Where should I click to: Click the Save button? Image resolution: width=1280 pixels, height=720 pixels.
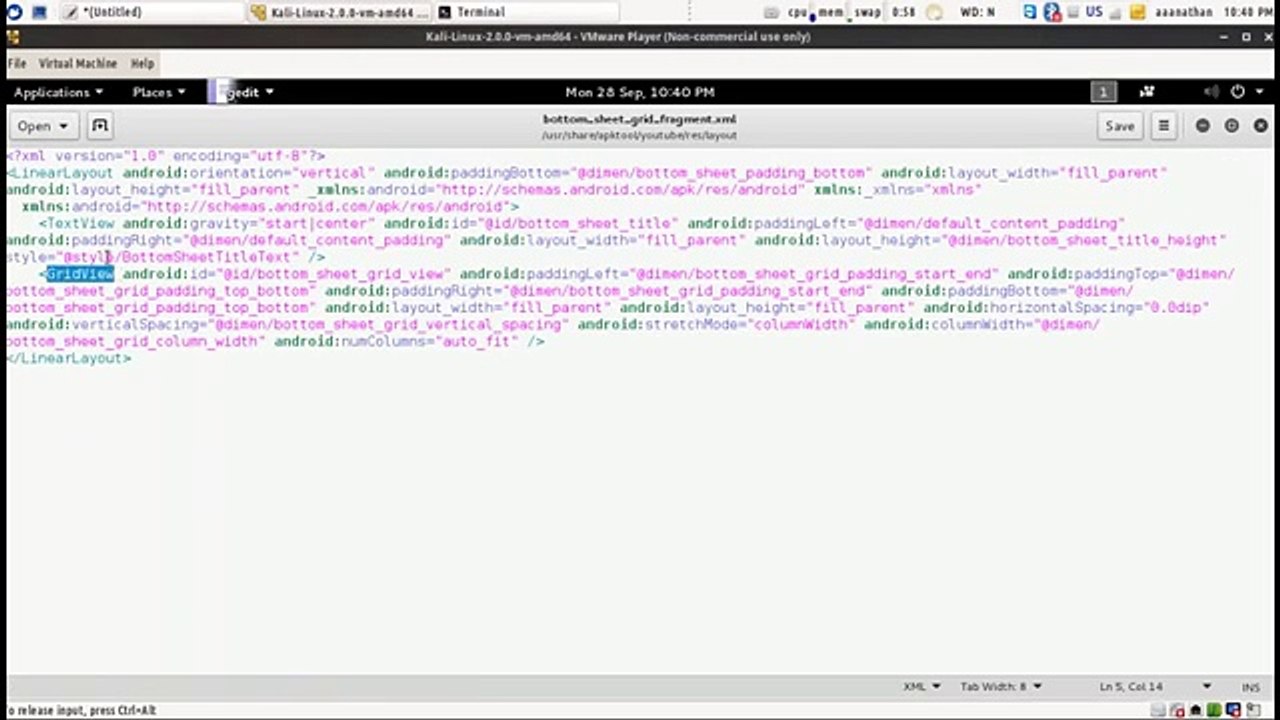(x=1120, y=126)
